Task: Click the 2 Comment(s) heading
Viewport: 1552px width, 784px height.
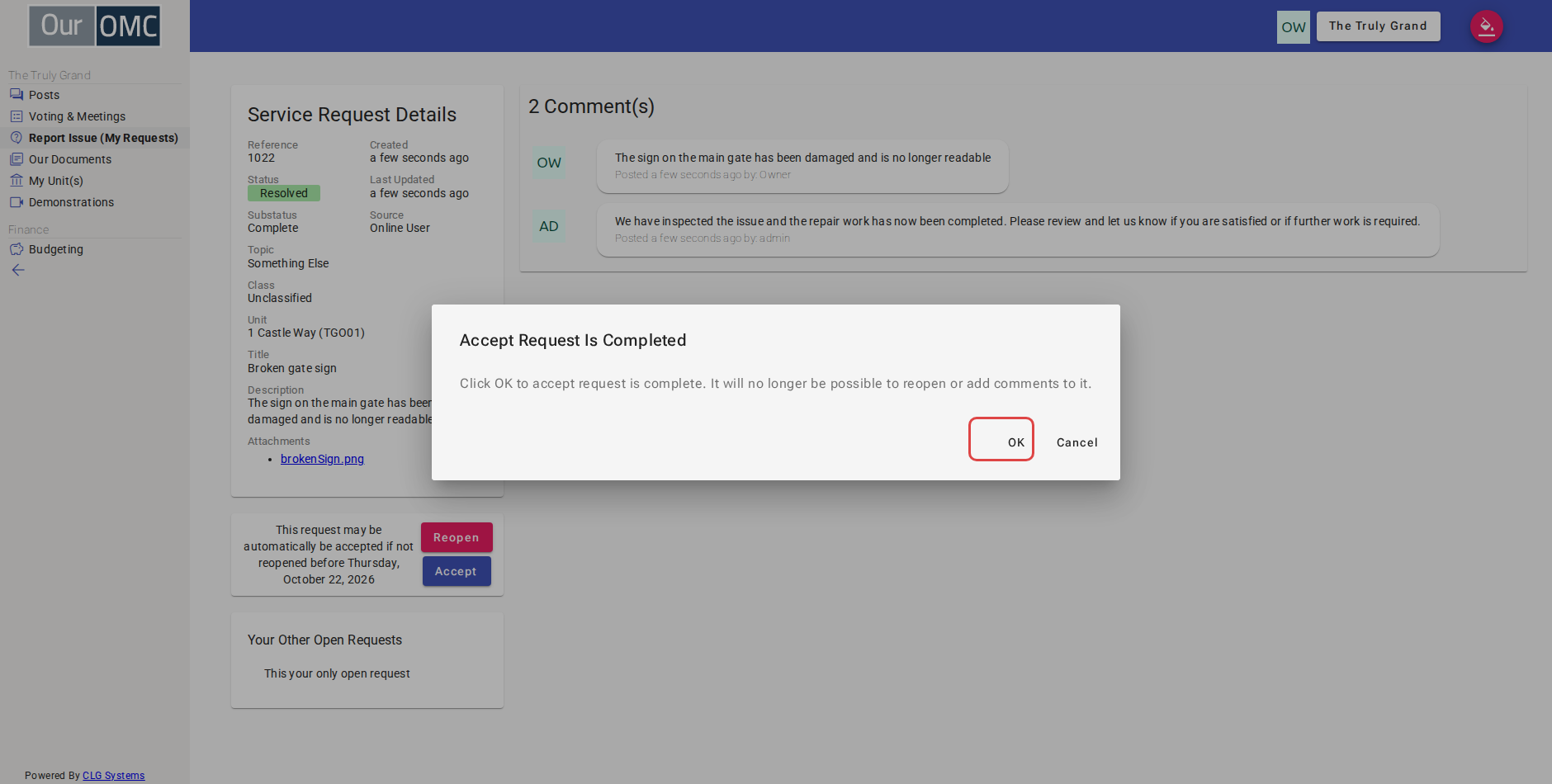Action: click(x=591, y=106)
